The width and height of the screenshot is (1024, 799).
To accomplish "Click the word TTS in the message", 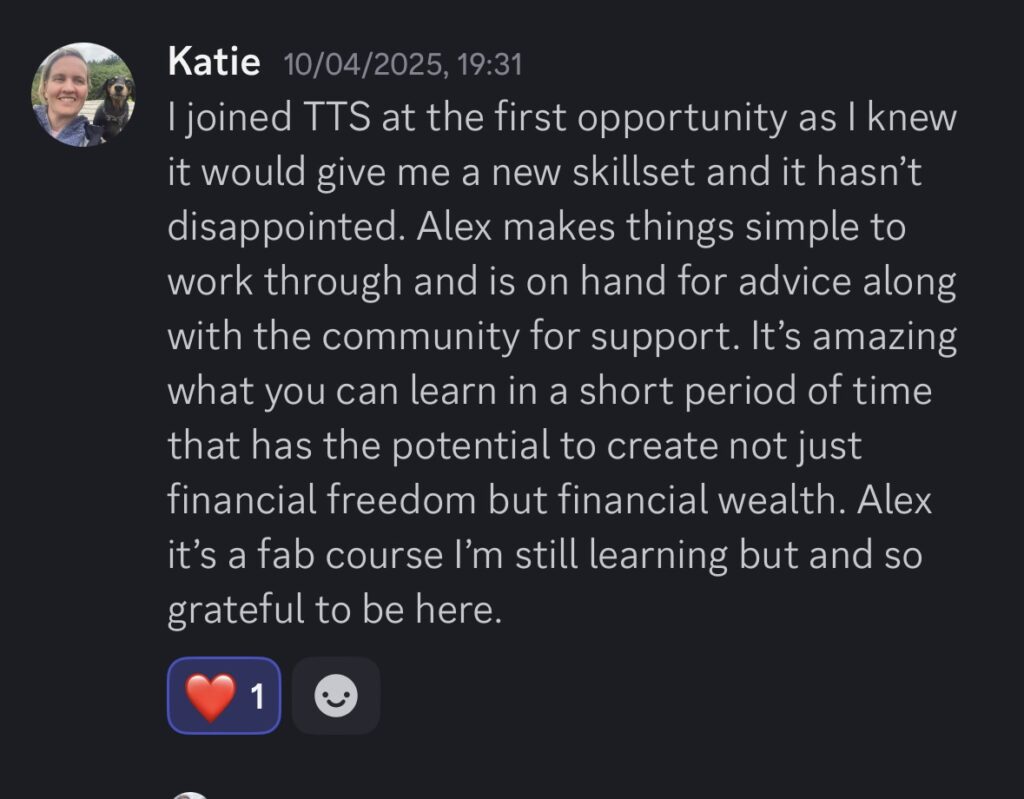I will (x=336, y=118).
